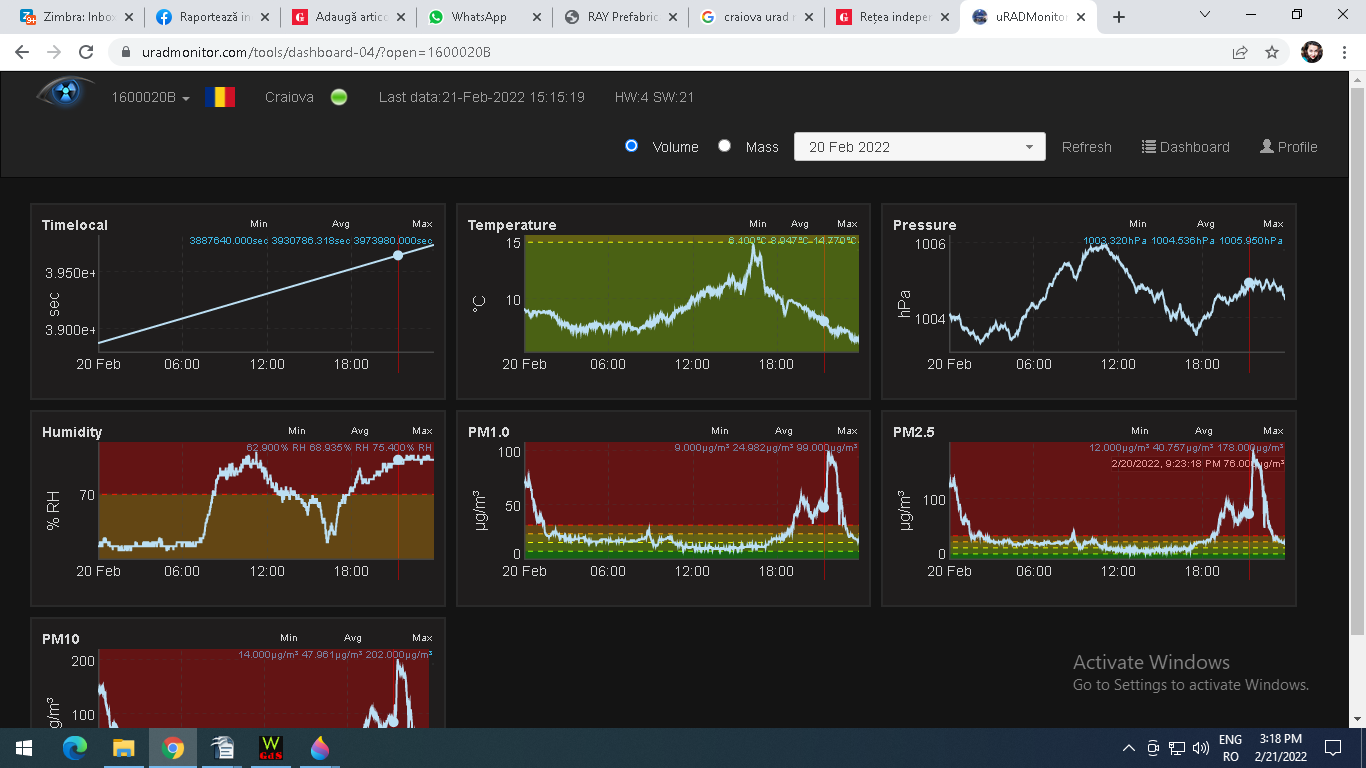
Task: Click the browser back arrow
Action: tap(22, 52)
